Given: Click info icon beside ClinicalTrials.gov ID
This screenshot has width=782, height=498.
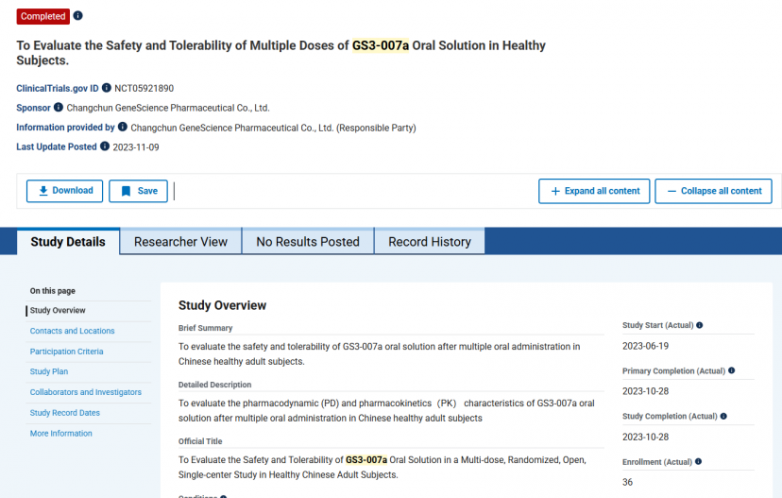Looking at the screenshot, I should click(106, 88).
